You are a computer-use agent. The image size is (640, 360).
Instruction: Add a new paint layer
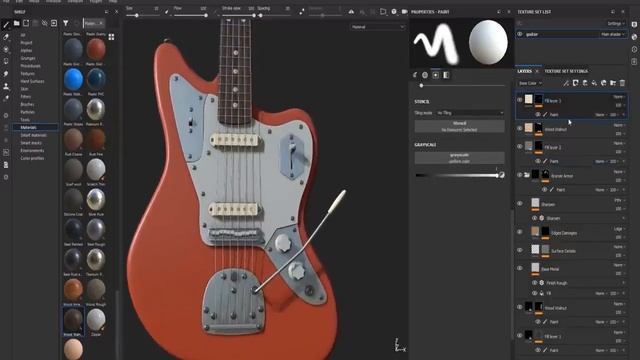[585, 83]
